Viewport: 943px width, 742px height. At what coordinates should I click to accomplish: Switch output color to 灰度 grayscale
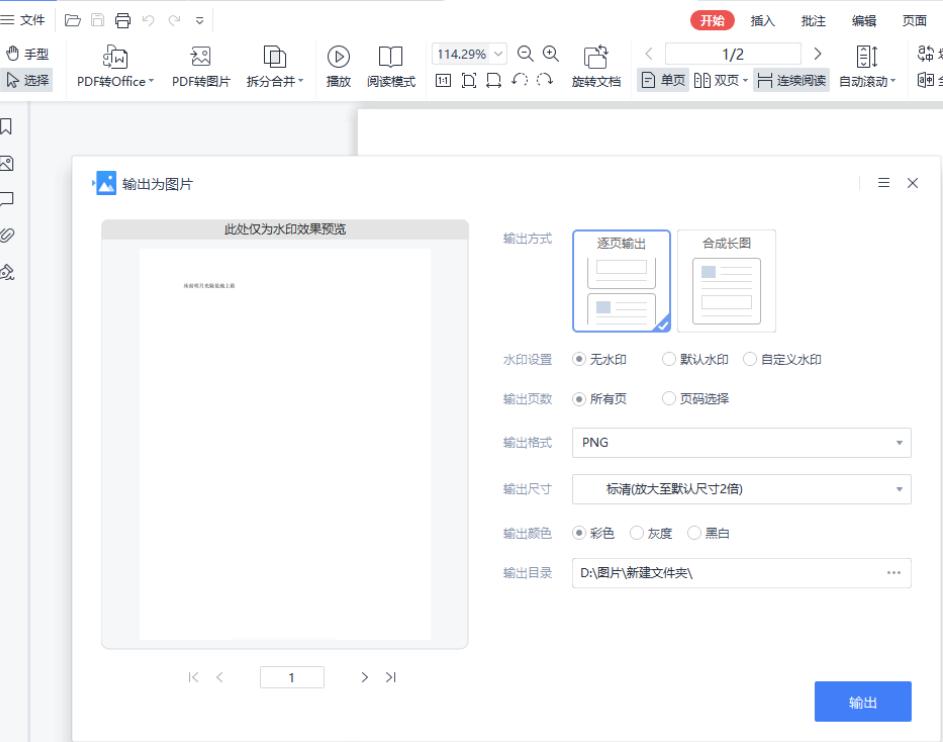(x=637, y=533)
